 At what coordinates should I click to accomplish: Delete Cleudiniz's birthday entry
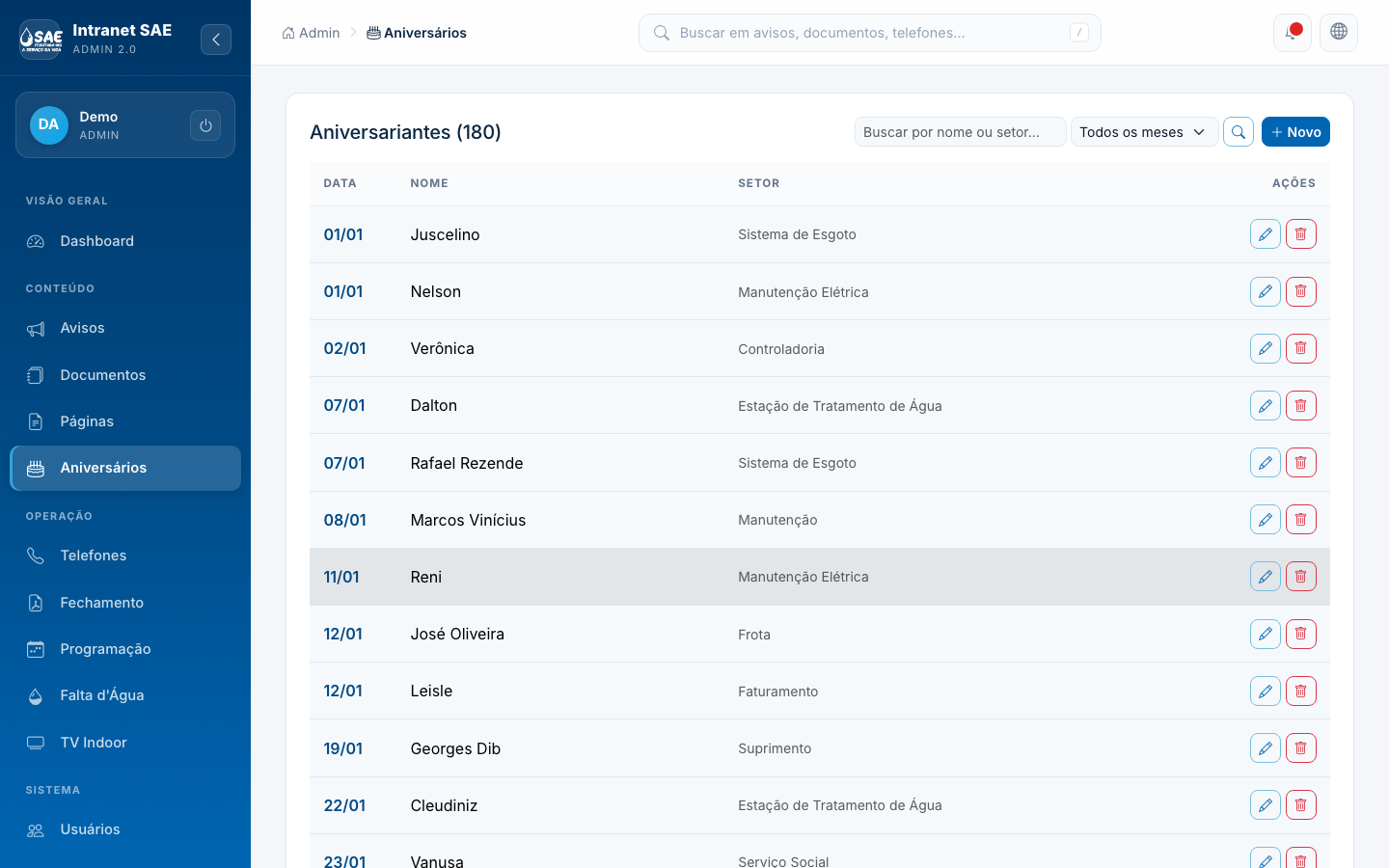pos(1301,805)
